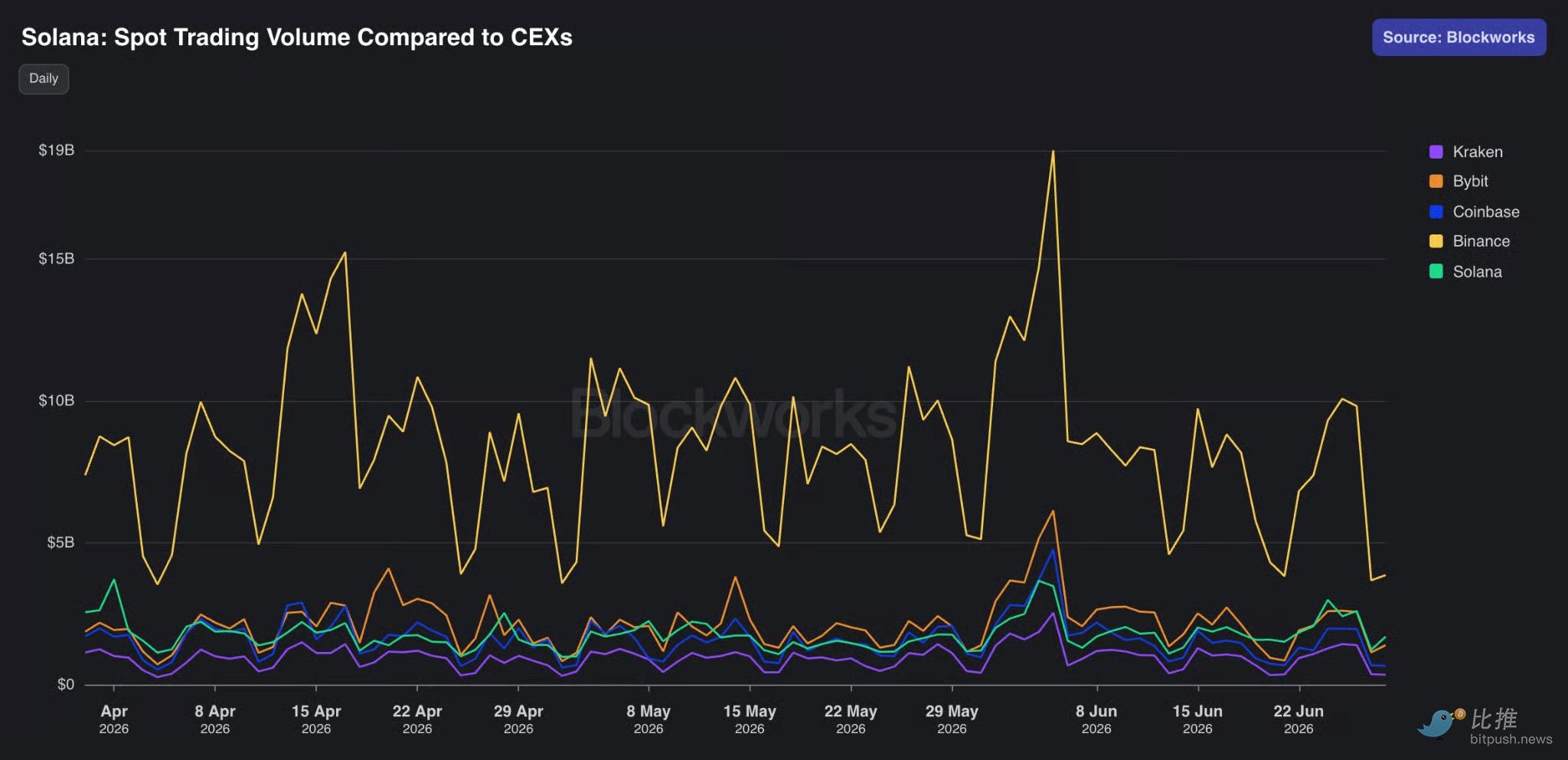The width and height of the screenshot is (1568, 760).
Task: Hide the Binance series via its label
Action: 1481,241
